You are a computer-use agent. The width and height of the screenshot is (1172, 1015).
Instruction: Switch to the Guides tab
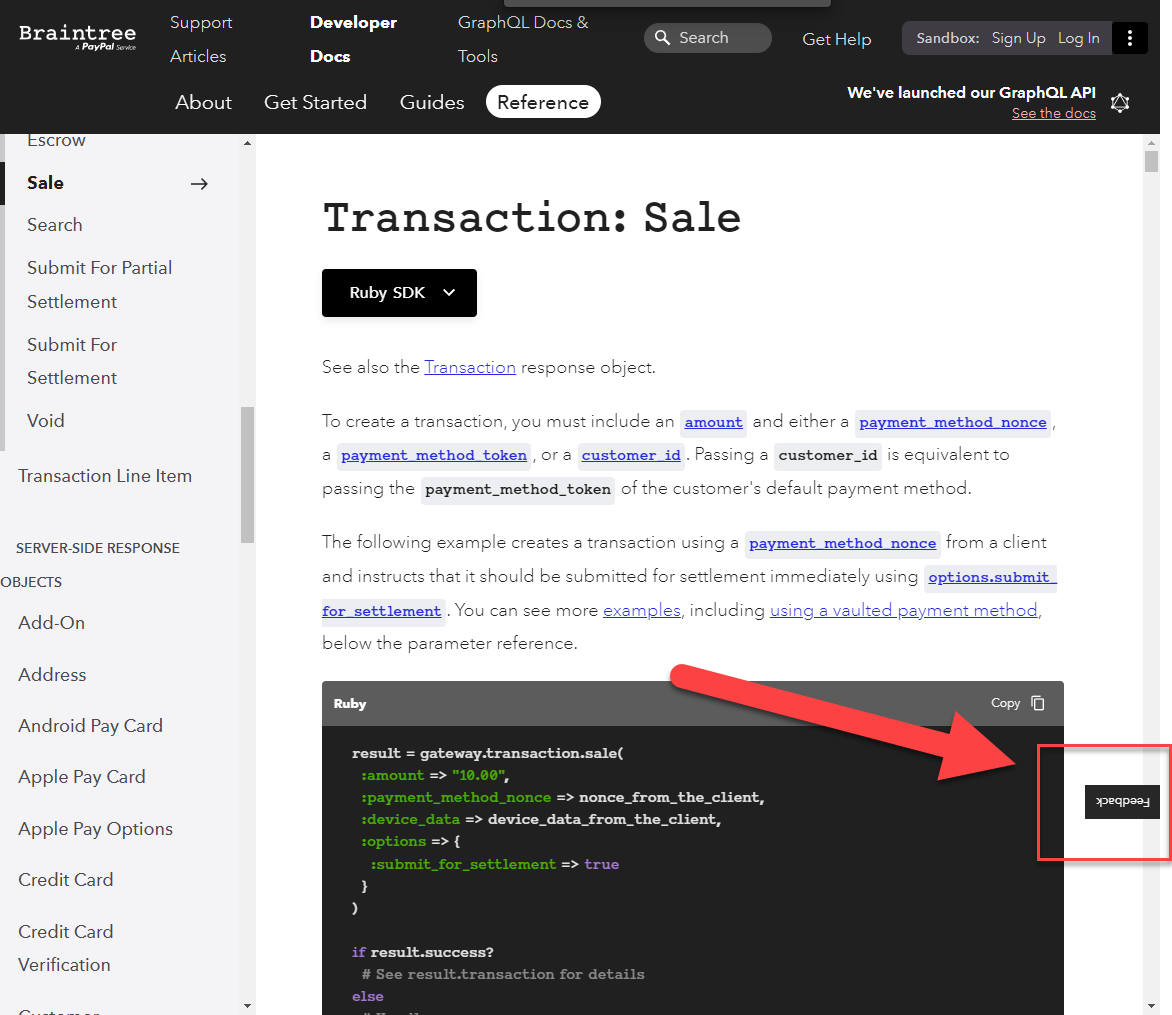432,102
